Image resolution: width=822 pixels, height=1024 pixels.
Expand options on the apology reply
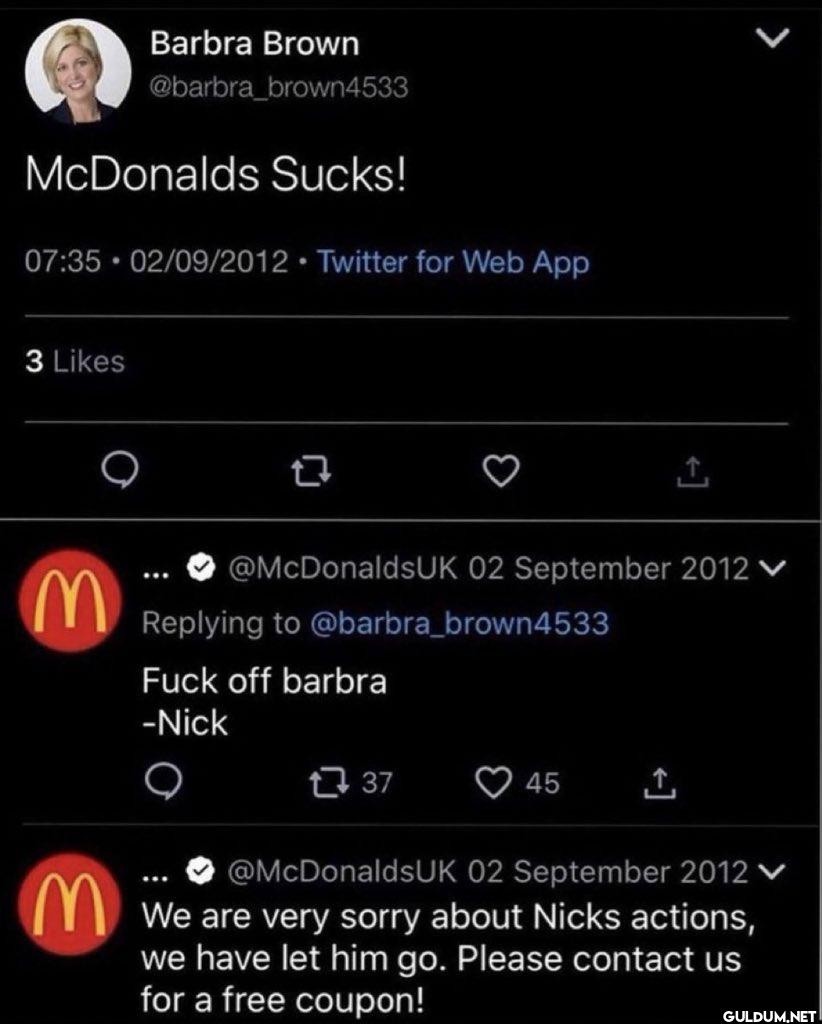pyautogui.click(x=773, y=872)
